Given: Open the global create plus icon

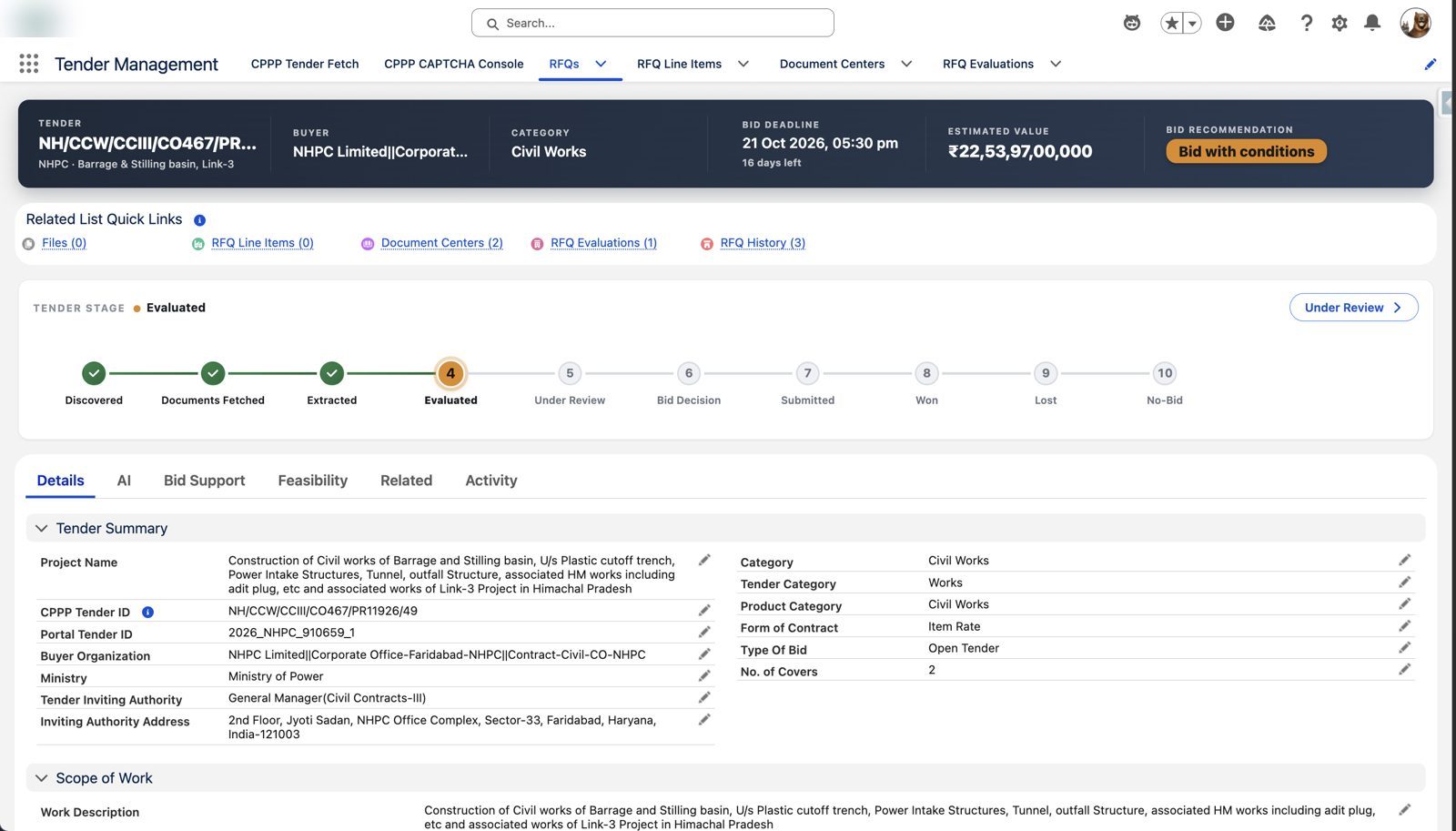Looking at the screenshot, I should (1225, 23).
